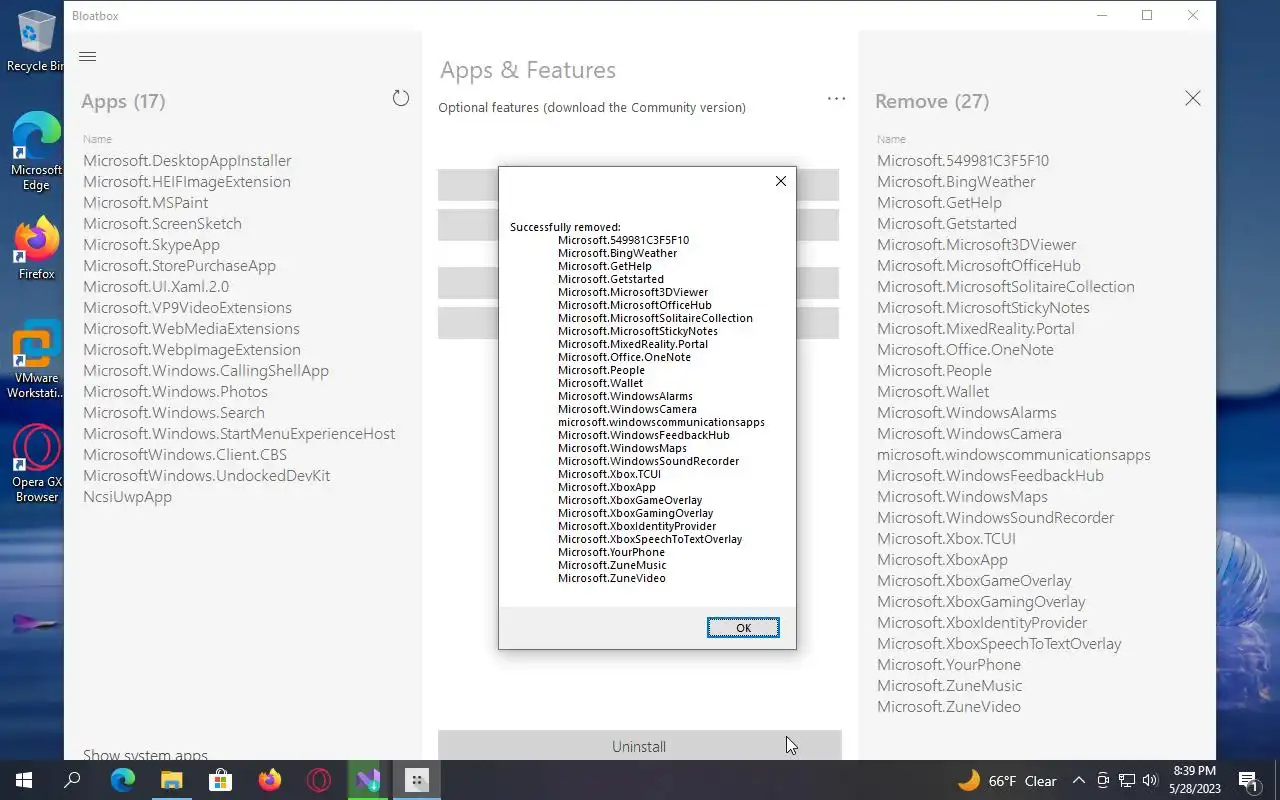Screen dimensions: 1280x800
Task: Select MicrosoftWindows.UndockedDevKit in Apps list
Action: [x=206, y=475]
